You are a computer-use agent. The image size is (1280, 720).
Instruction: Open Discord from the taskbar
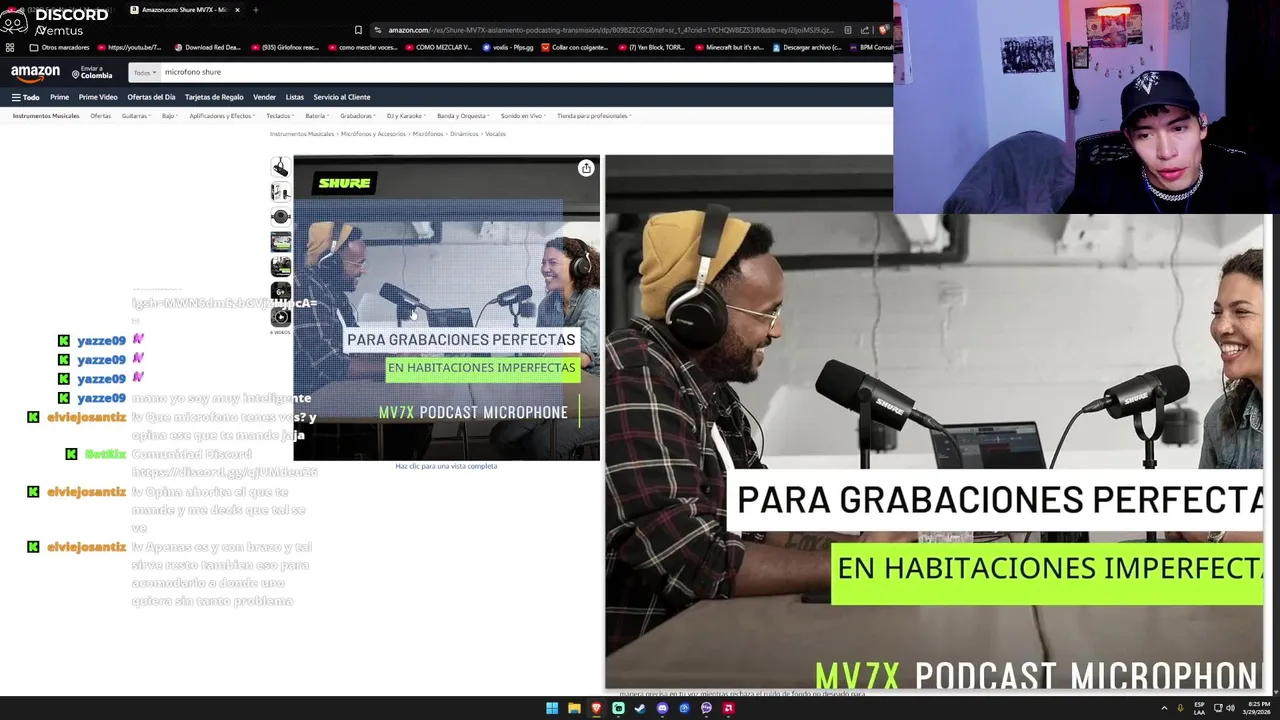point(662,708)
